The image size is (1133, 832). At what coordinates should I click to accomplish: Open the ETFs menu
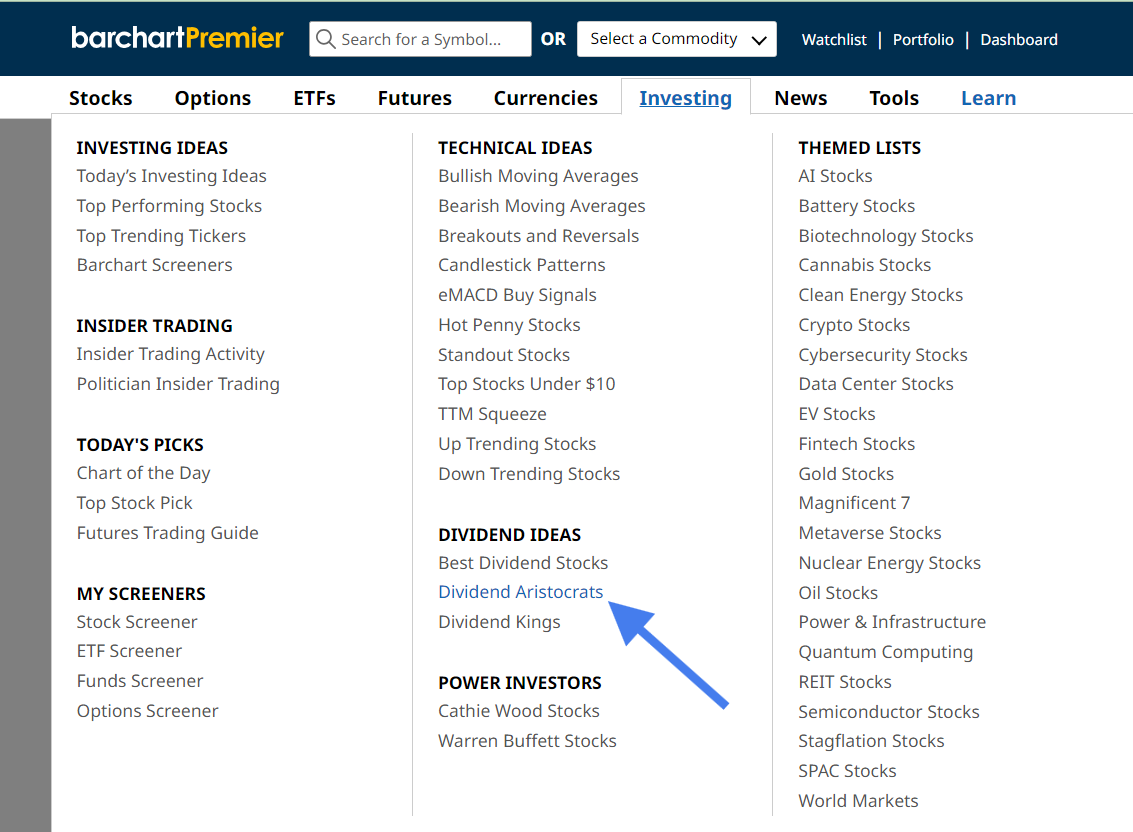click(314, 98)
